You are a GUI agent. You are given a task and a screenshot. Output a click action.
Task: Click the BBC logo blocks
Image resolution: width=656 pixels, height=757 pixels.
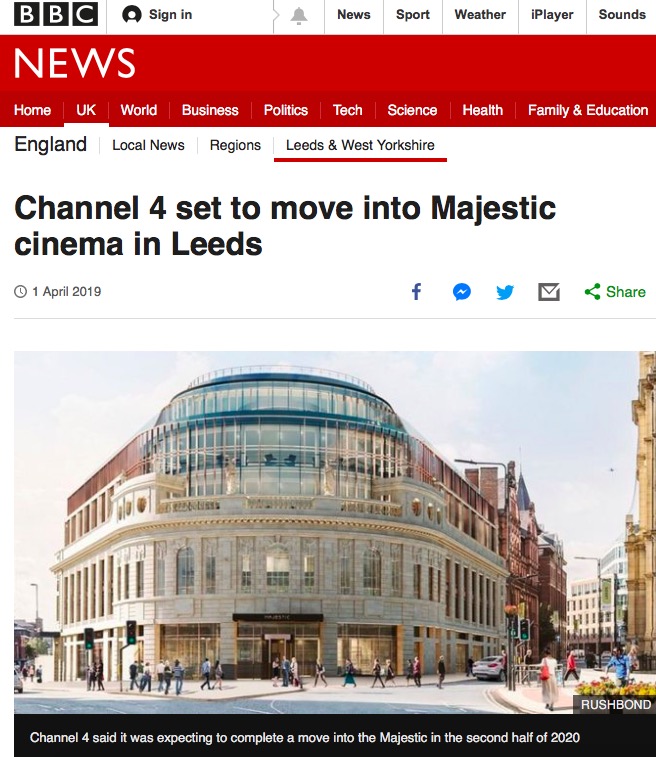(x=56, y=14)
